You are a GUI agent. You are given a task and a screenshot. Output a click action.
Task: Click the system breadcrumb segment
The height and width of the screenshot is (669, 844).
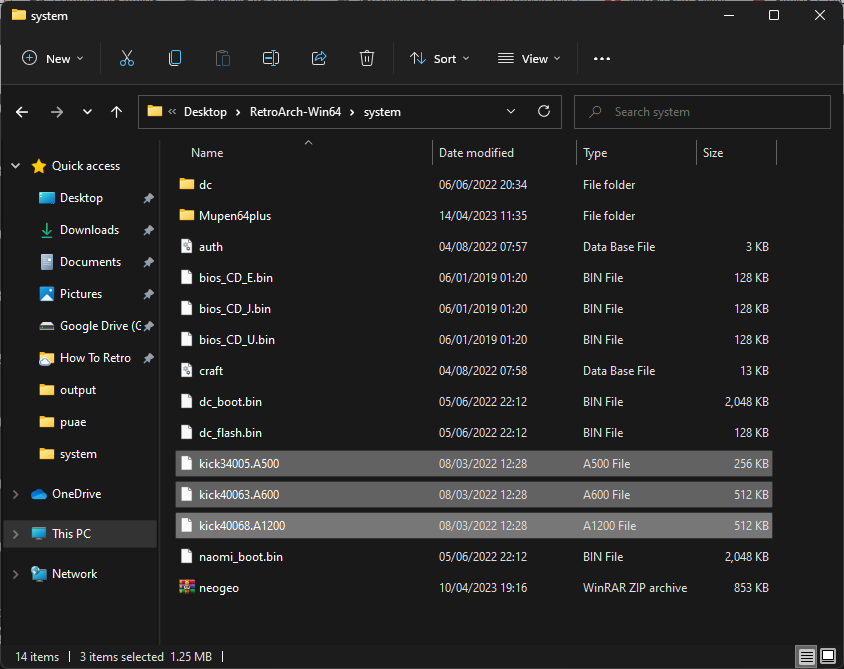(382, 112)
